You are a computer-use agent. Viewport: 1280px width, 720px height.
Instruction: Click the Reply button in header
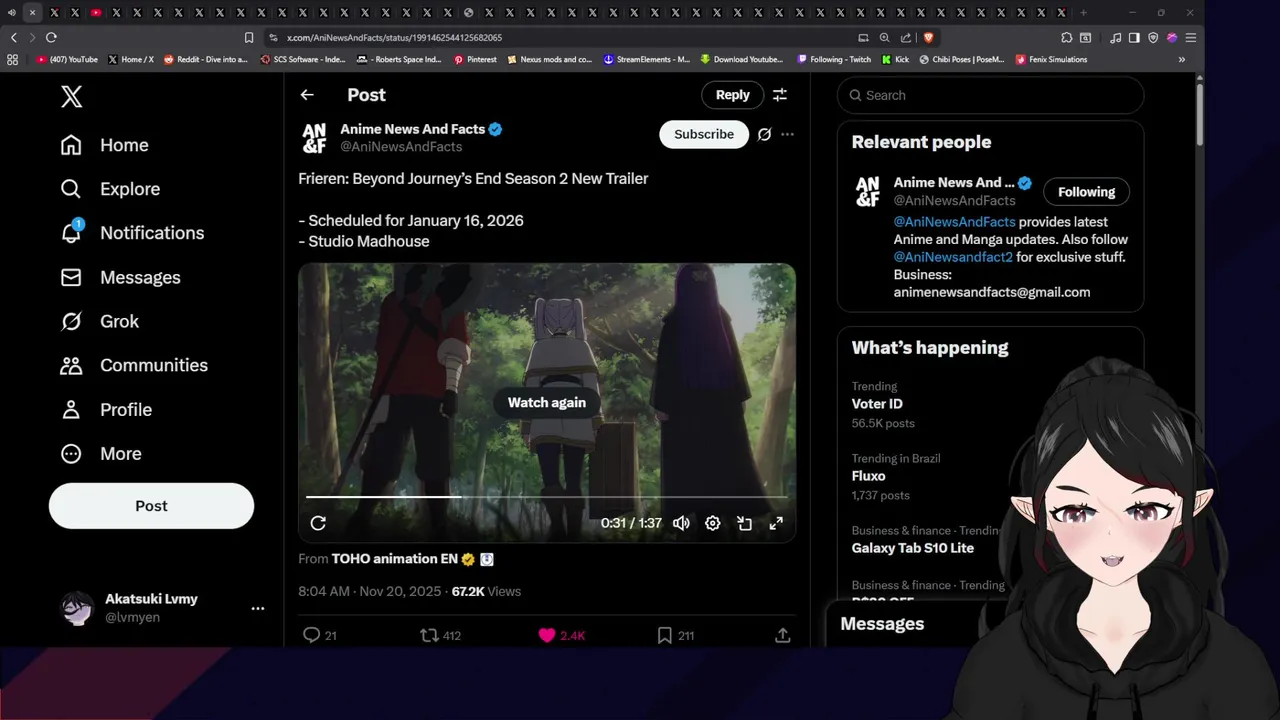(x=732, y=95)
